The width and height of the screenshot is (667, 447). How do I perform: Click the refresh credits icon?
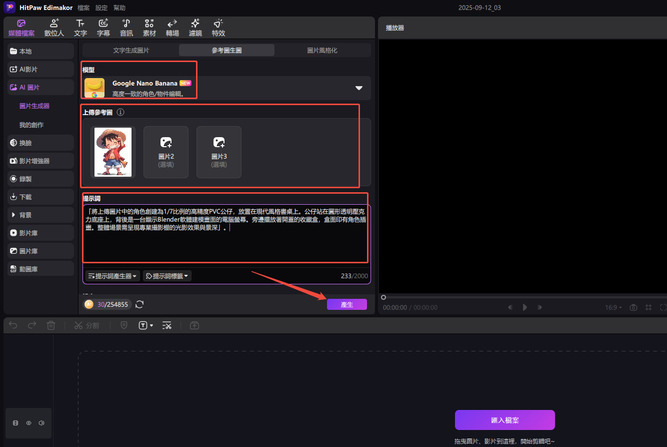click(x=140, y=304)
